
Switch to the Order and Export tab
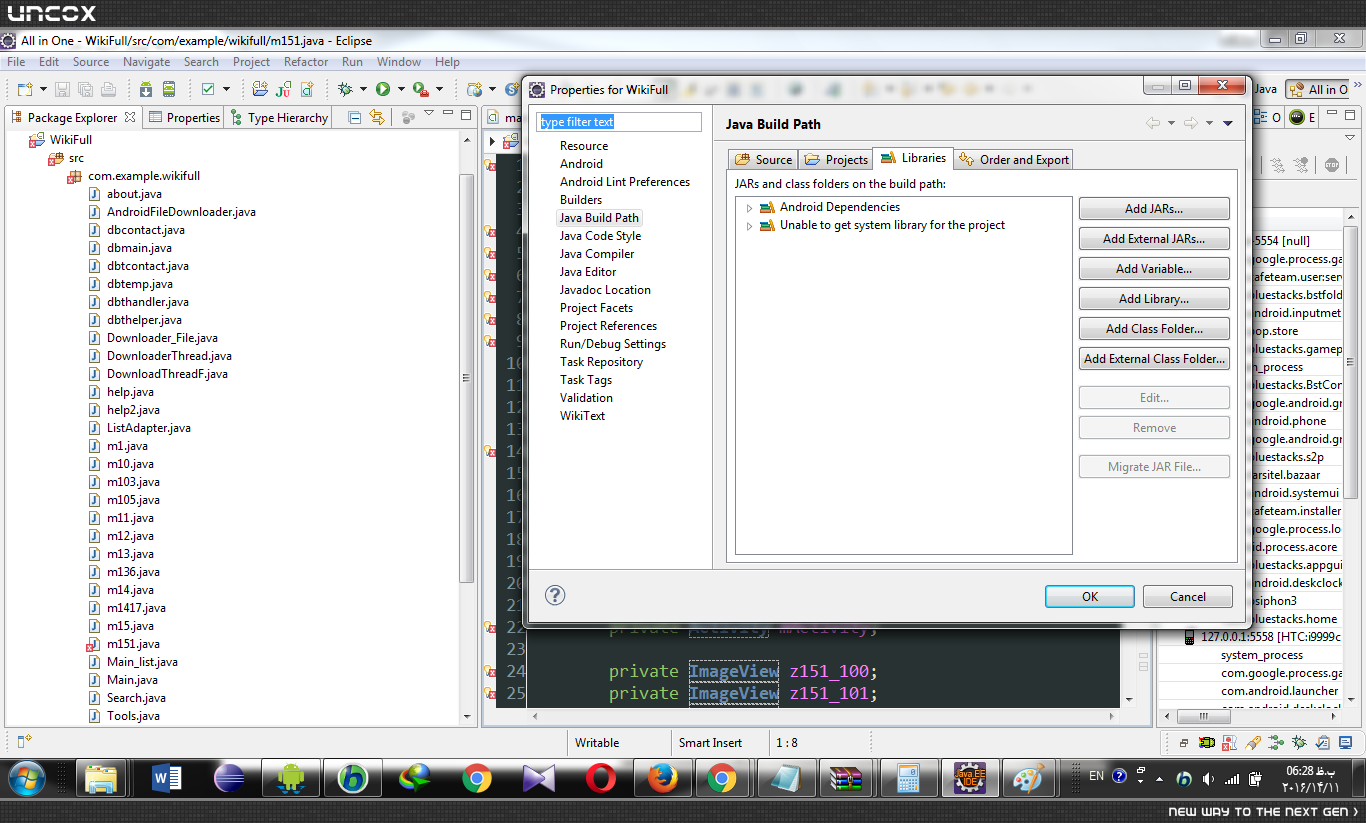1014,159
